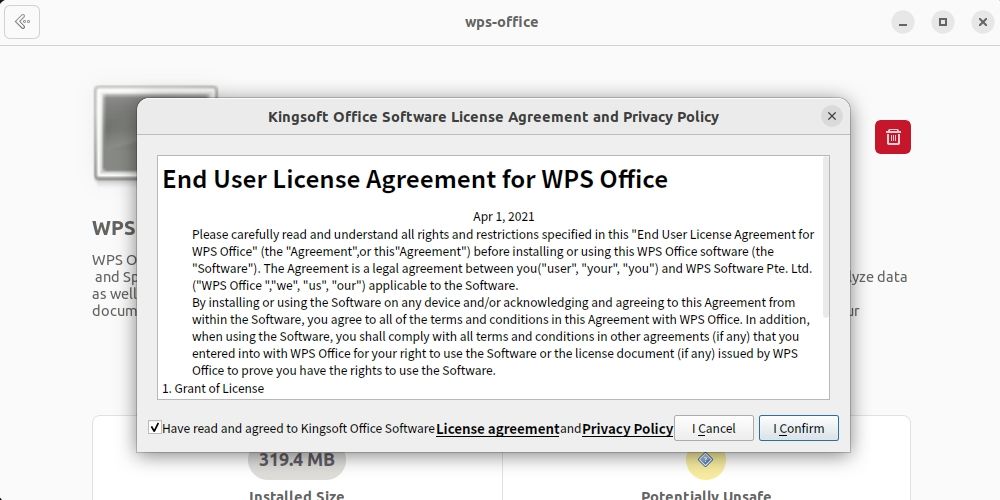Close the License Agreement dialog
Image resolution: width=1000 pixels, height=500 pixels.
(x=831, y=116)
